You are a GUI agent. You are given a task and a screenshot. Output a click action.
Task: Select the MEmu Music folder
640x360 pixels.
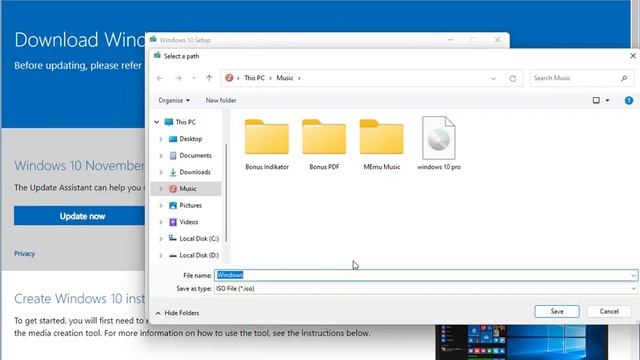point(382,144)
